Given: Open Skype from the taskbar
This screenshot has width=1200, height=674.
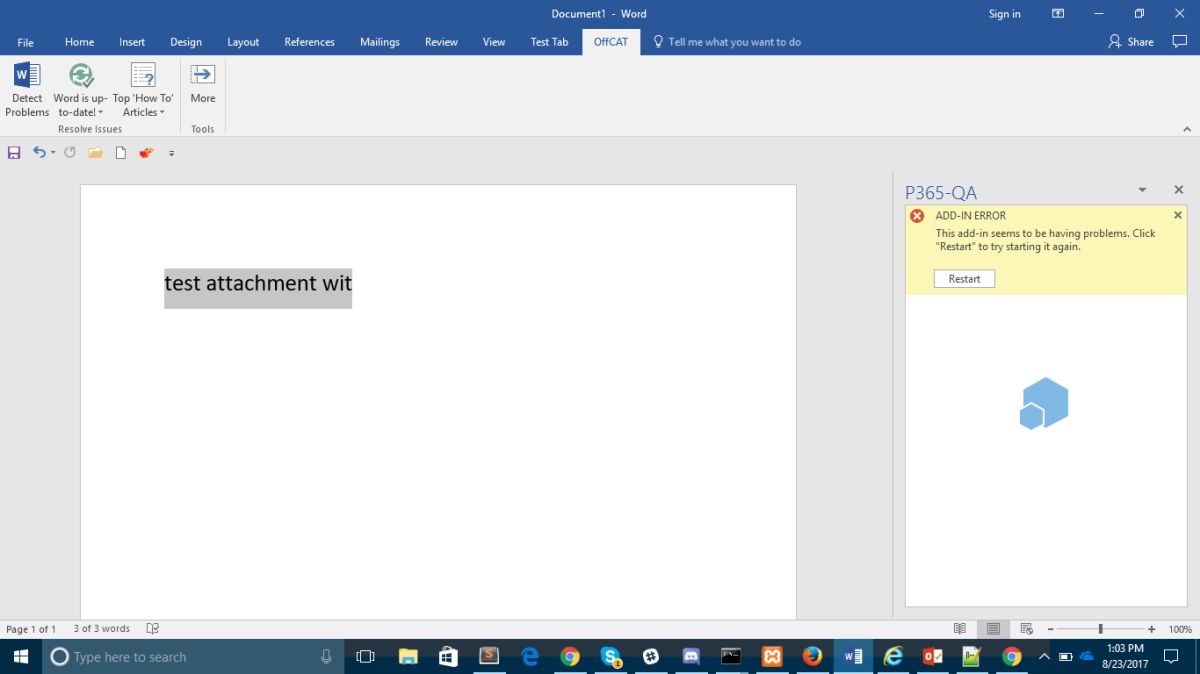Looking at the screenshot, I should [611, 657].
